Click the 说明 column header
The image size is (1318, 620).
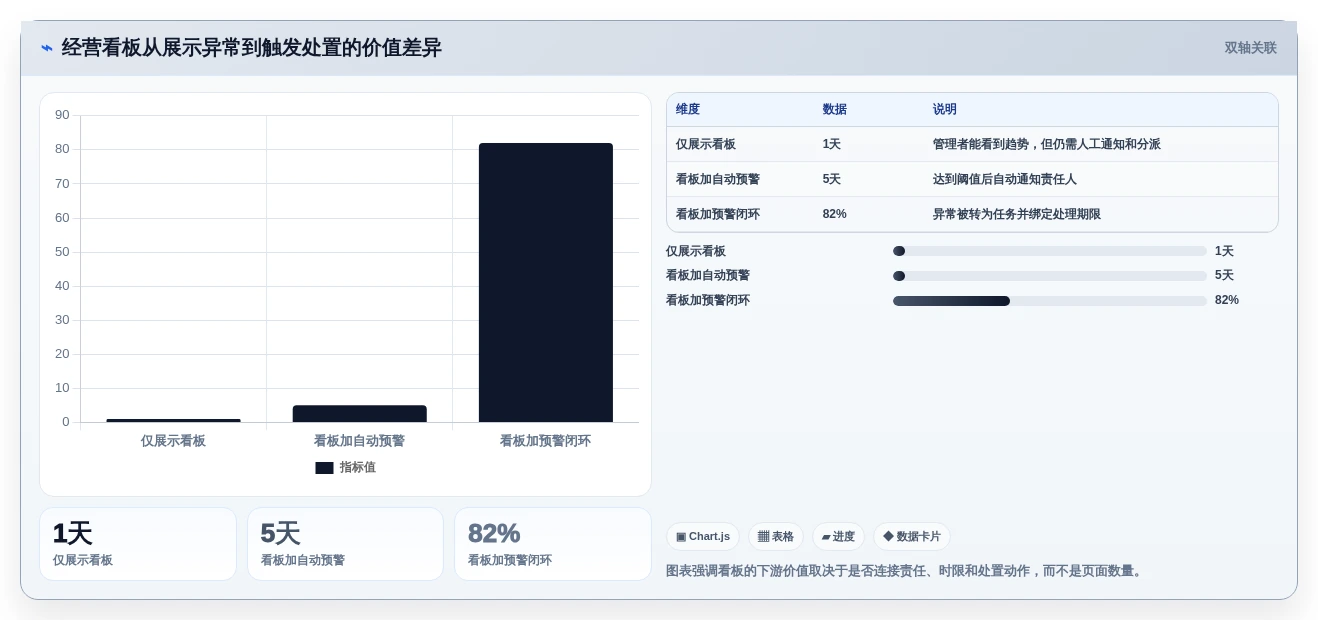(x=945, y=110)
